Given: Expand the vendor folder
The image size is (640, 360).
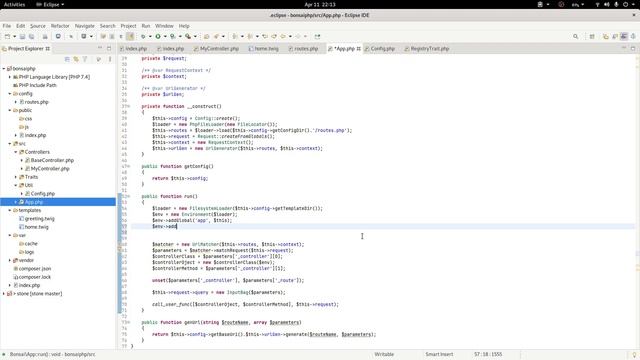Looking at the screenshot, I should (x=10, y=260).
